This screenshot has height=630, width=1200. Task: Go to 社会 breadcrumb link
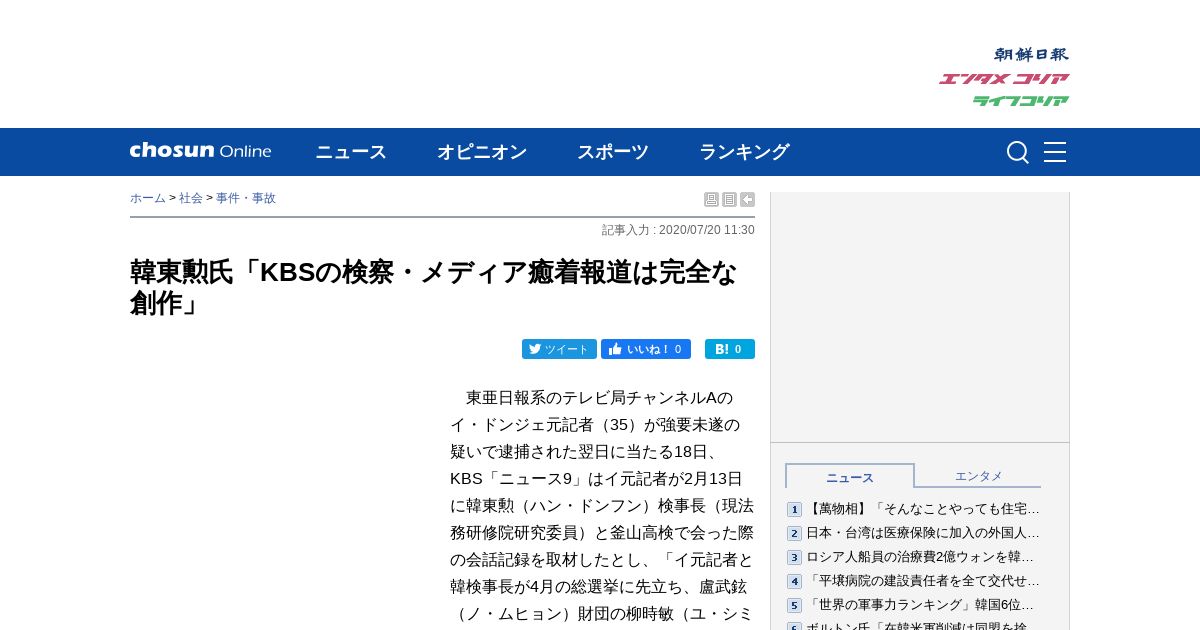(191, 198)
